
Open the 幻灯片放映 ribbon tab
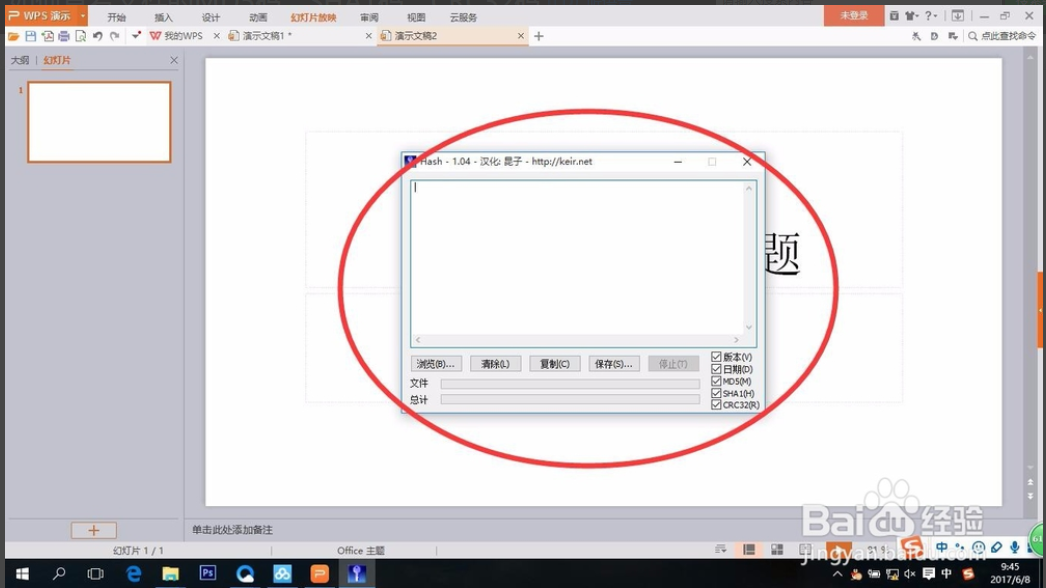(x=314, y=17)
